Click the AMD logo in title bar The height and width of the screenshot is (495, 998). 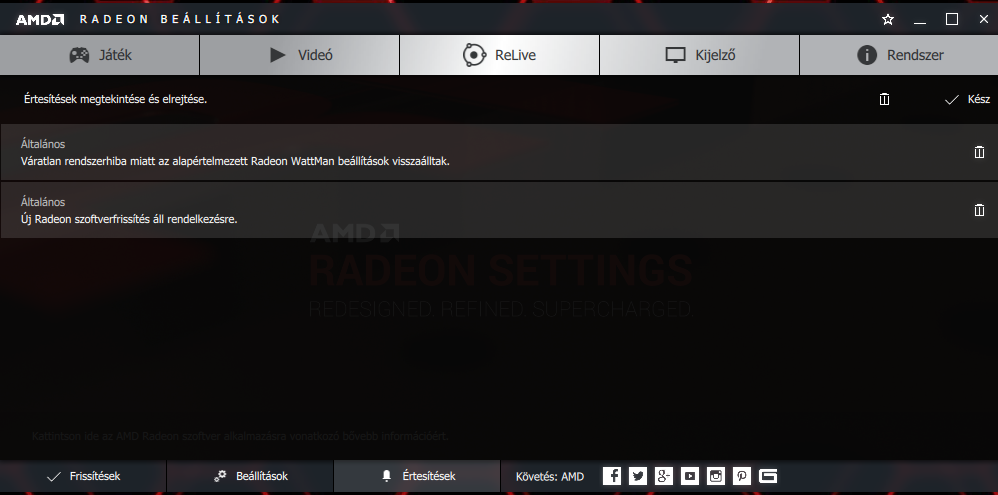point(39,20)
